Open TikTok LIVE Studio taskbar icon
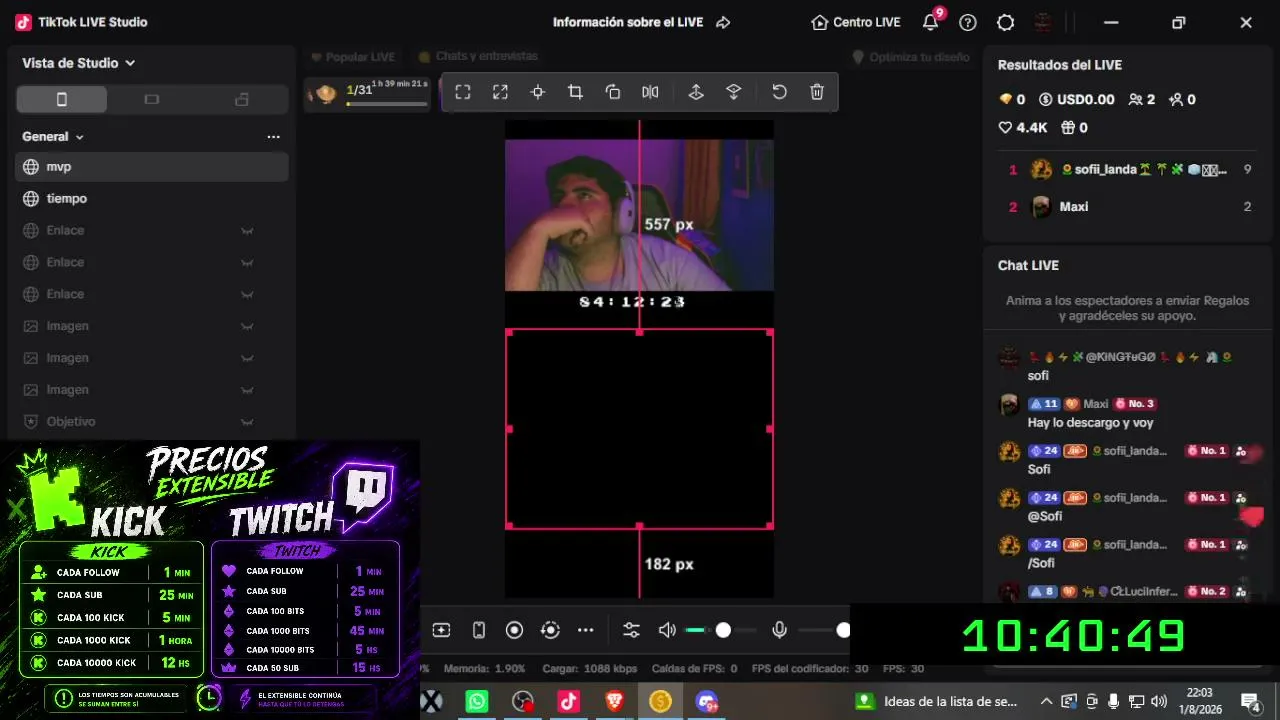1280x720 pixels. click(568, 702)
